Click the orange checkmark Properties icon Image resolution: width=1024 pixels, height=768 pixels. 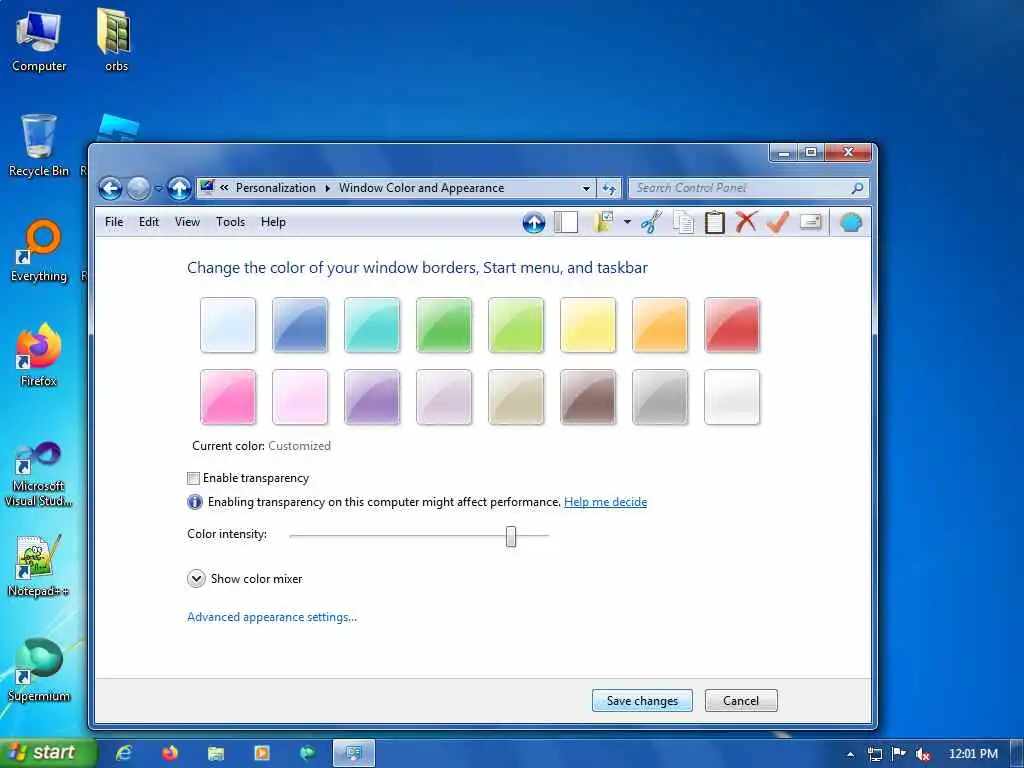(777, 222)
